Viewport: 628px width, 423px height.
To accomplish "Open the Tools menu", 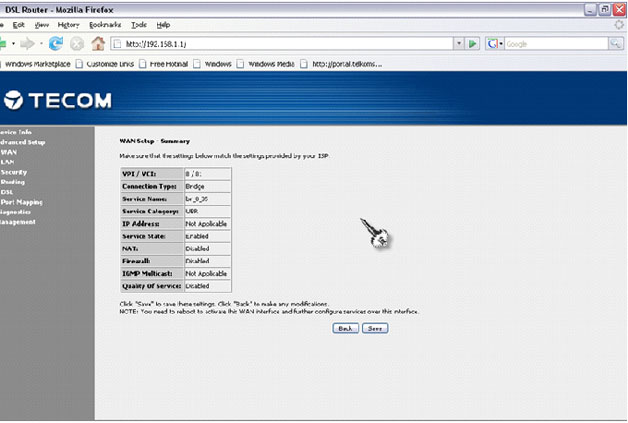I will coord(138,24).
